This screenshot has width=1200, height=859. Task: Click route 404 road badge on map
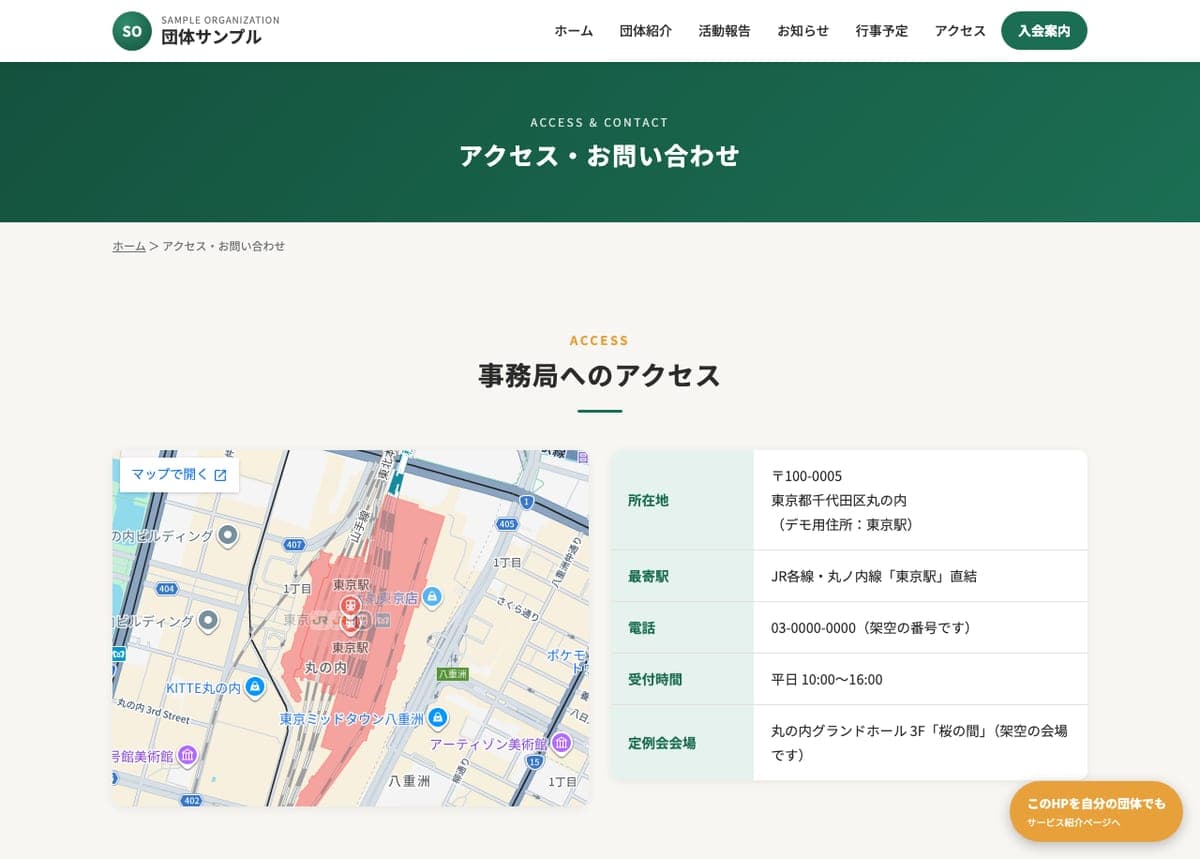pyautogui.click(x=167, y=589)
